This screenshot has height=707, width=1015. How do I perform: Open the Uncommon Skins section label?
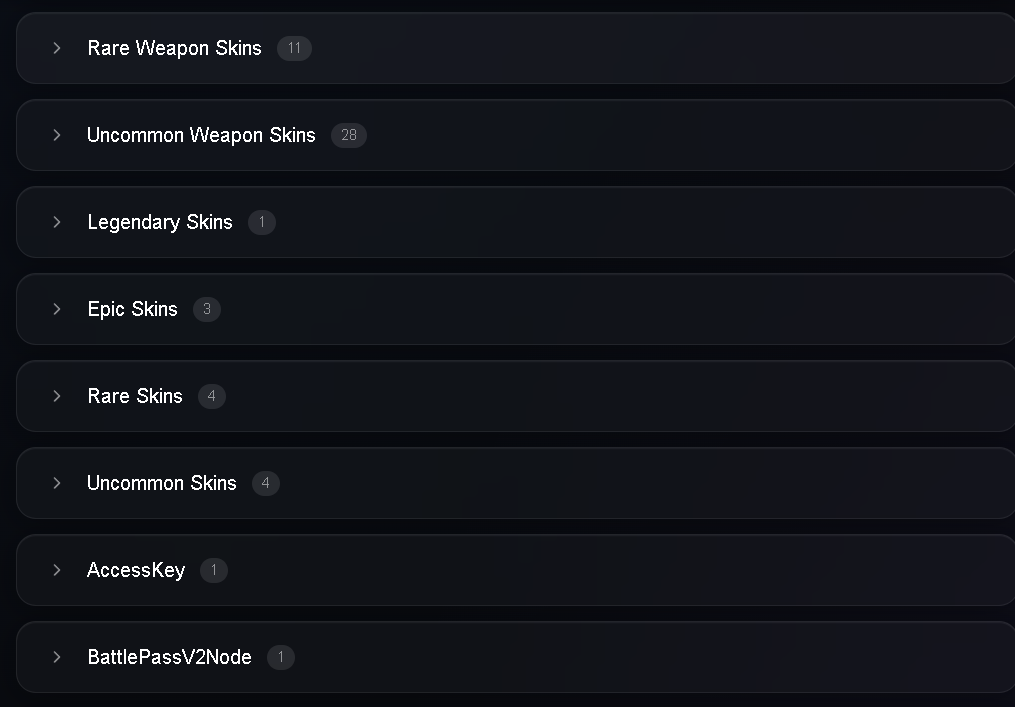(162, 483)
